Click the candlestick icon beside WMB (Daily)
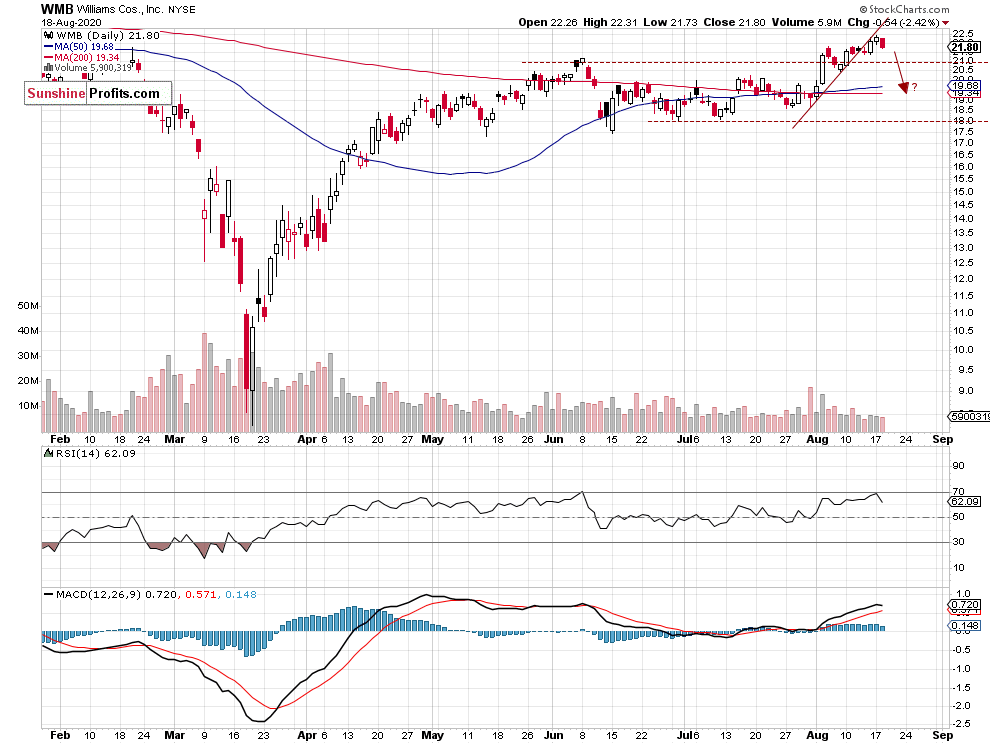Viewport: 990px width, 744px height. point(49,36)
